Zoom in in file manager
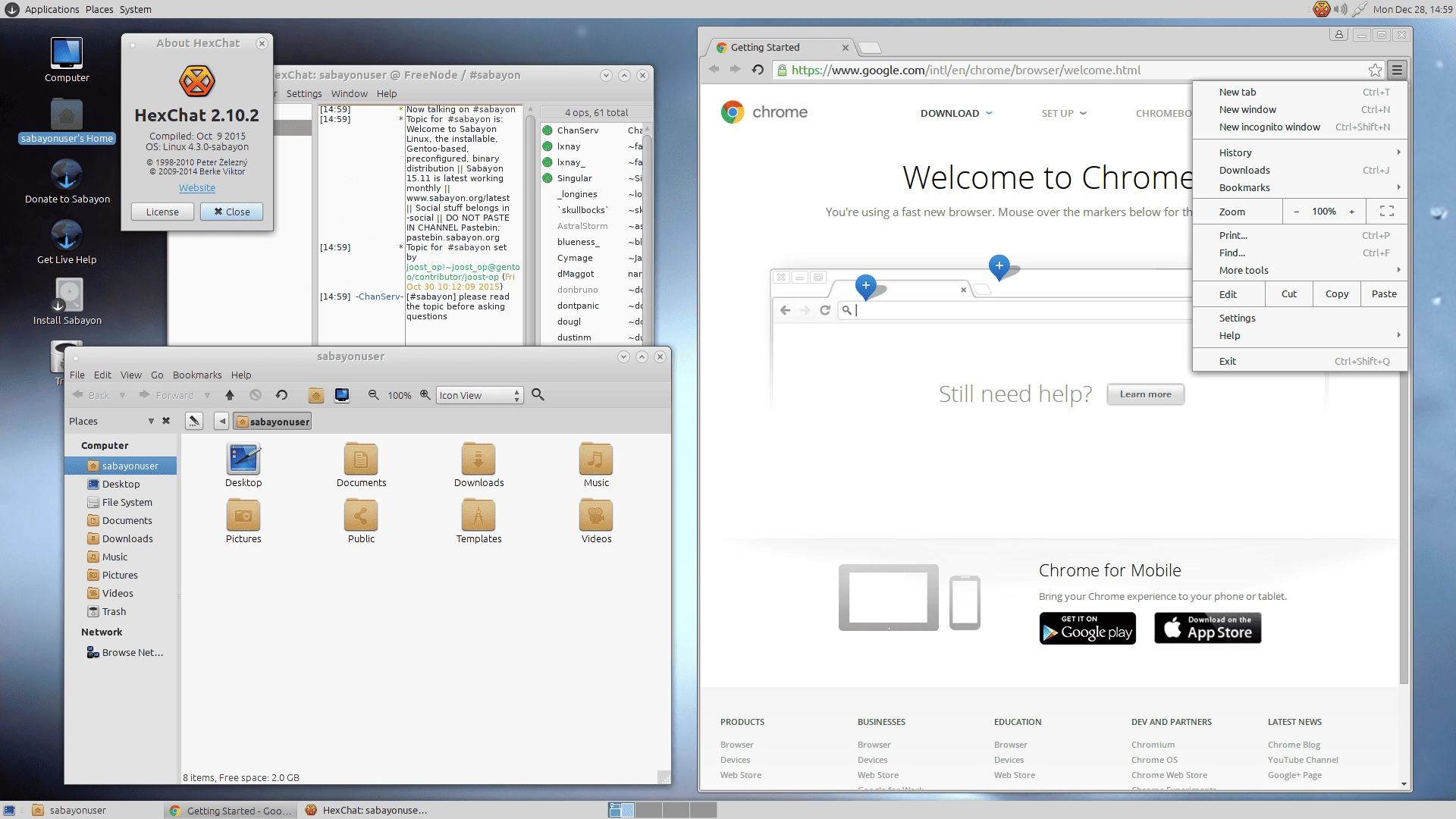 [x=425, y=395]
